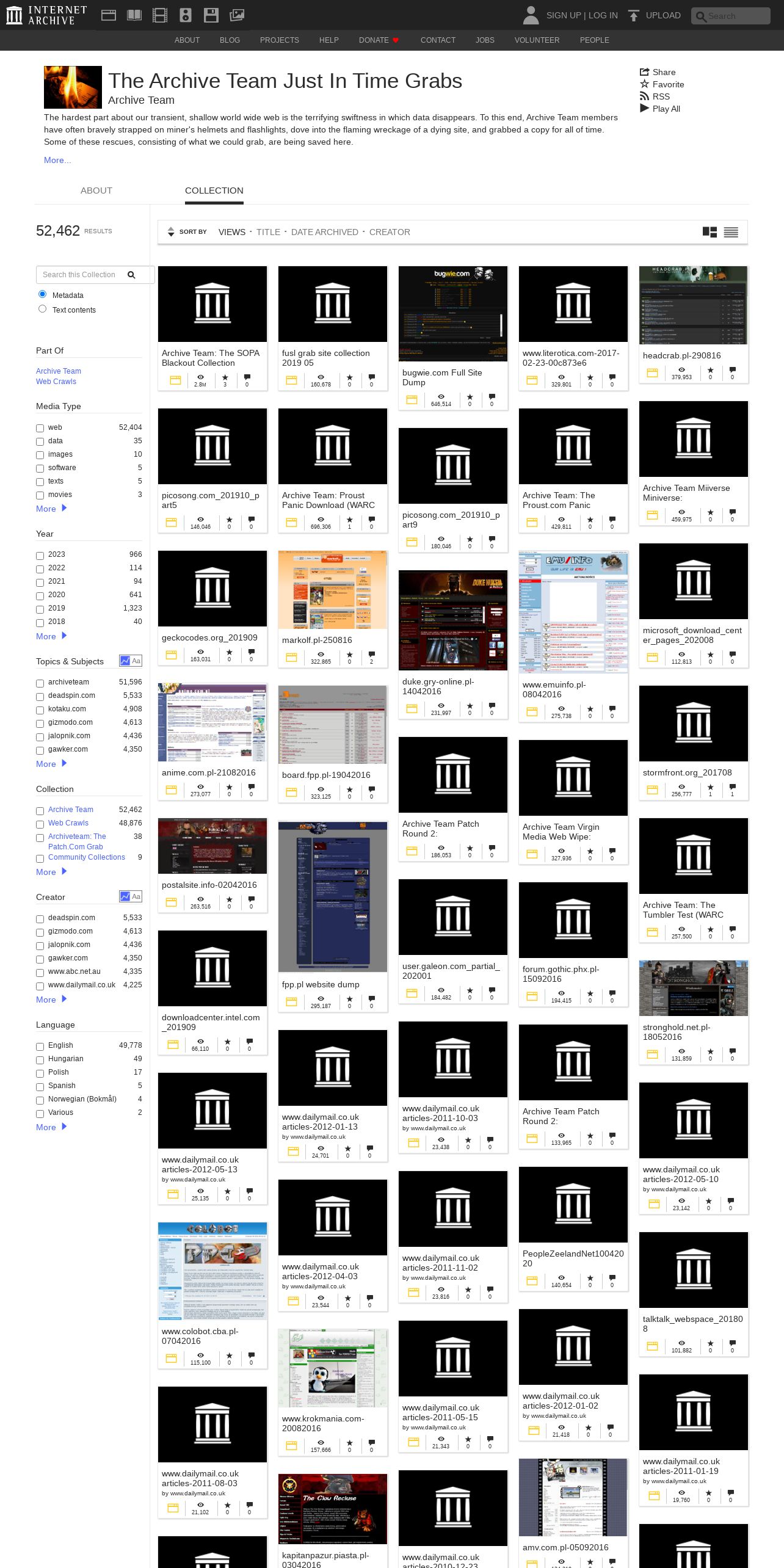The width and height of the screenshot is (784, 1568).
Task: Select the Metadata radio button
Action: point(42,294)
